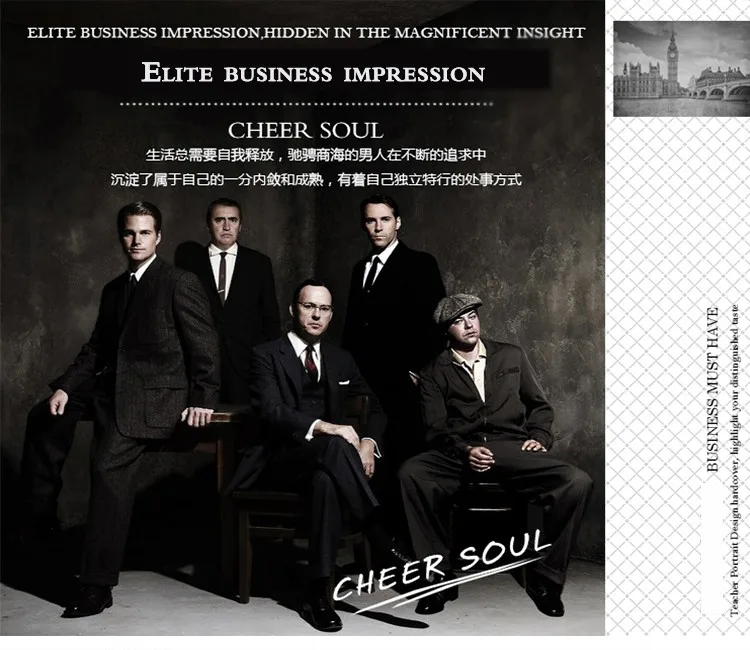This screenshot has height=650, width=750.
Task: Click the serif CHEER SOUL subtitle
Action: click(x=306, y=130)
